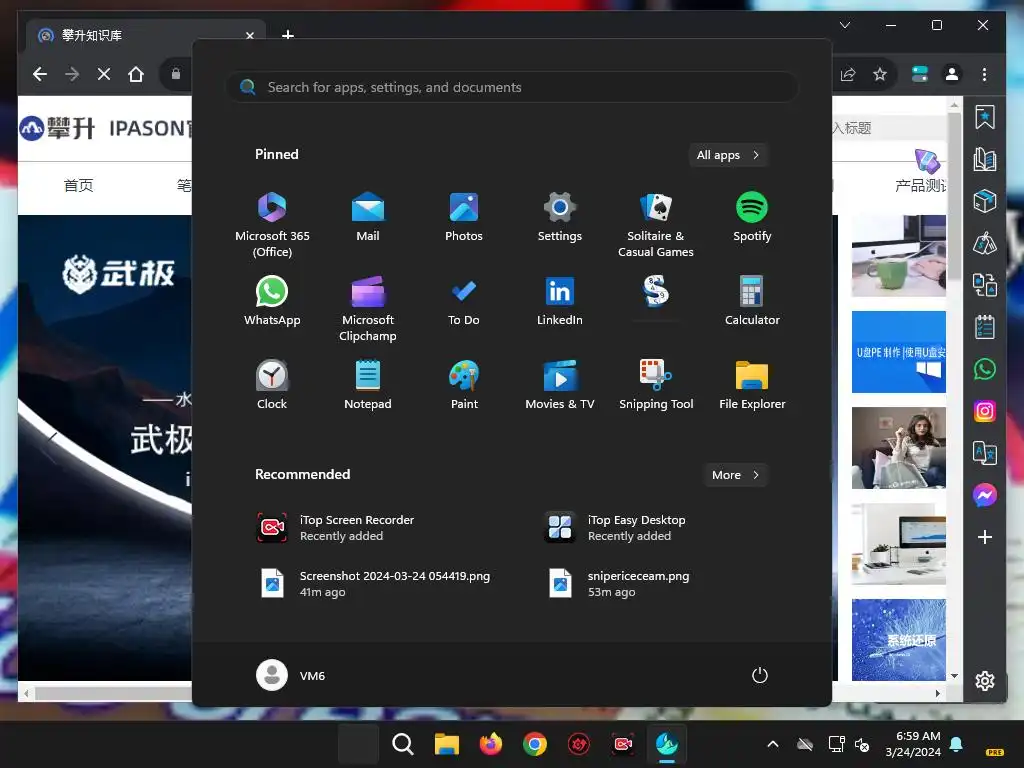Click the Start menu search box
Viewport: 1024px width, 768px height.
coord(513,87)
